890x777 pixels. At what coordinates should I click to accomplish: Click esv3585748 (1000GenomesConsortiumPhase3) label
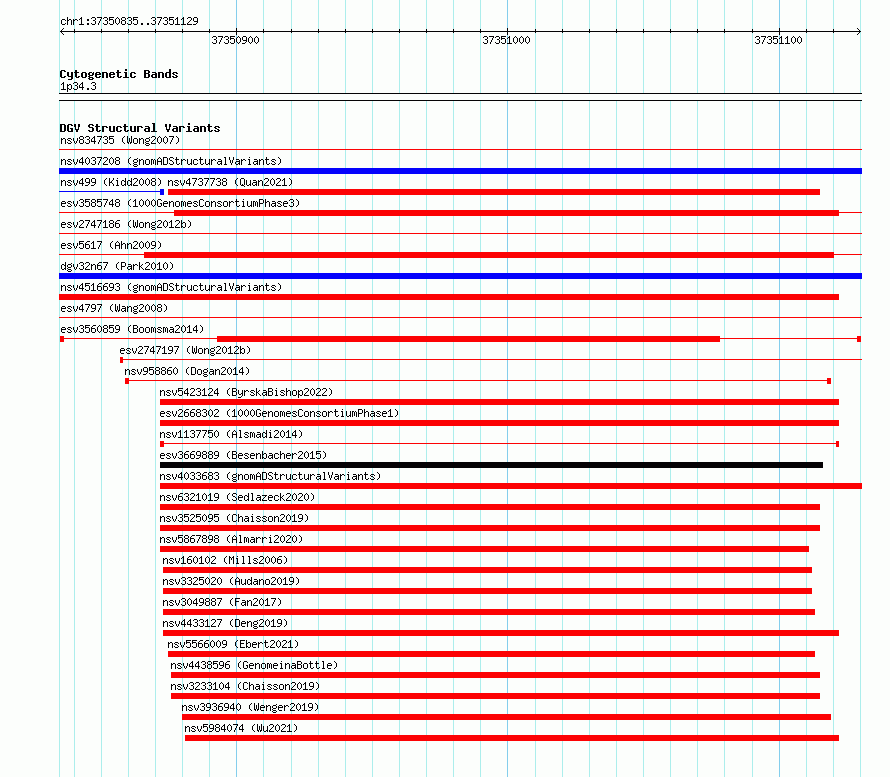click(x=180, y=203)
